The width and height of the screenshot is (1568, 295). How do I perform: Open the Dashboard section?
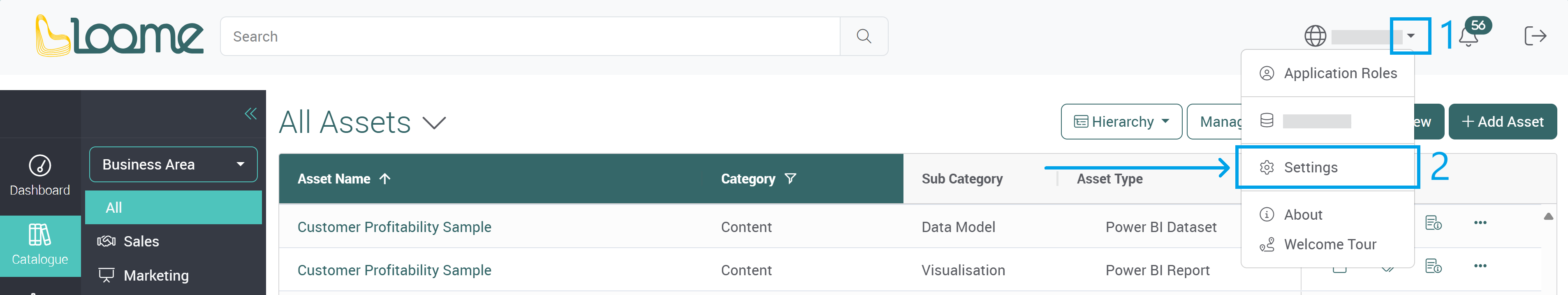[x=40, y=176]
